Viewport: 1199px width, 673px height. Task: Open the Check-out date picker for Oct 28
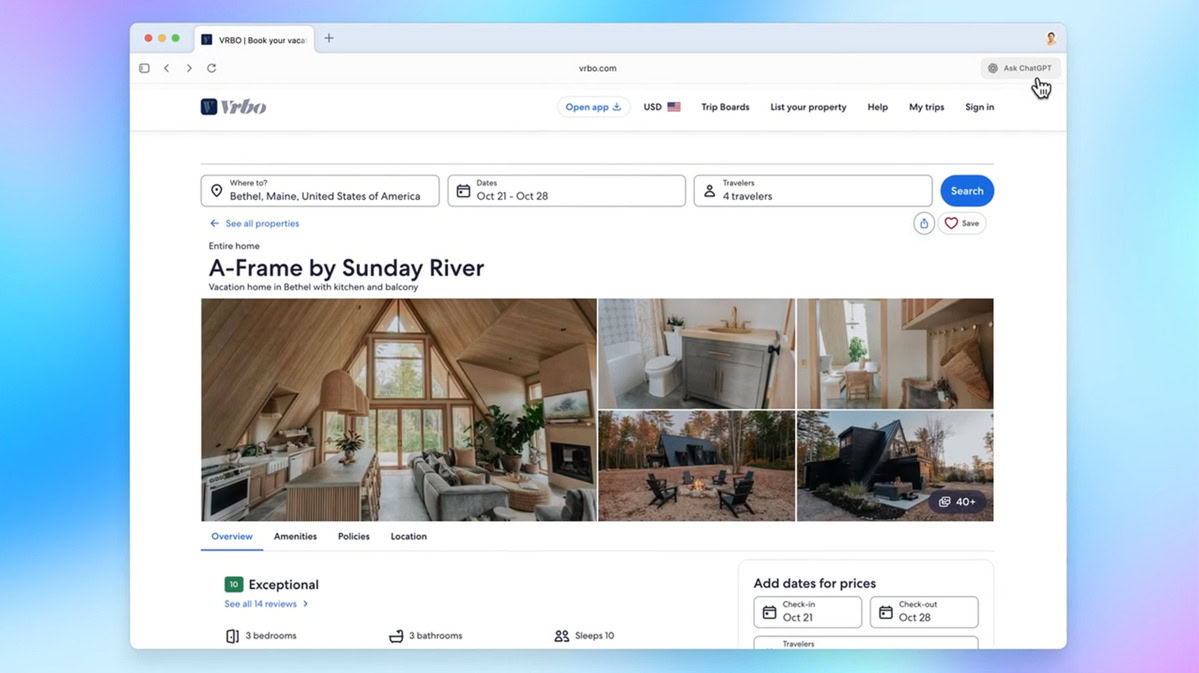(x=923, y=611)
